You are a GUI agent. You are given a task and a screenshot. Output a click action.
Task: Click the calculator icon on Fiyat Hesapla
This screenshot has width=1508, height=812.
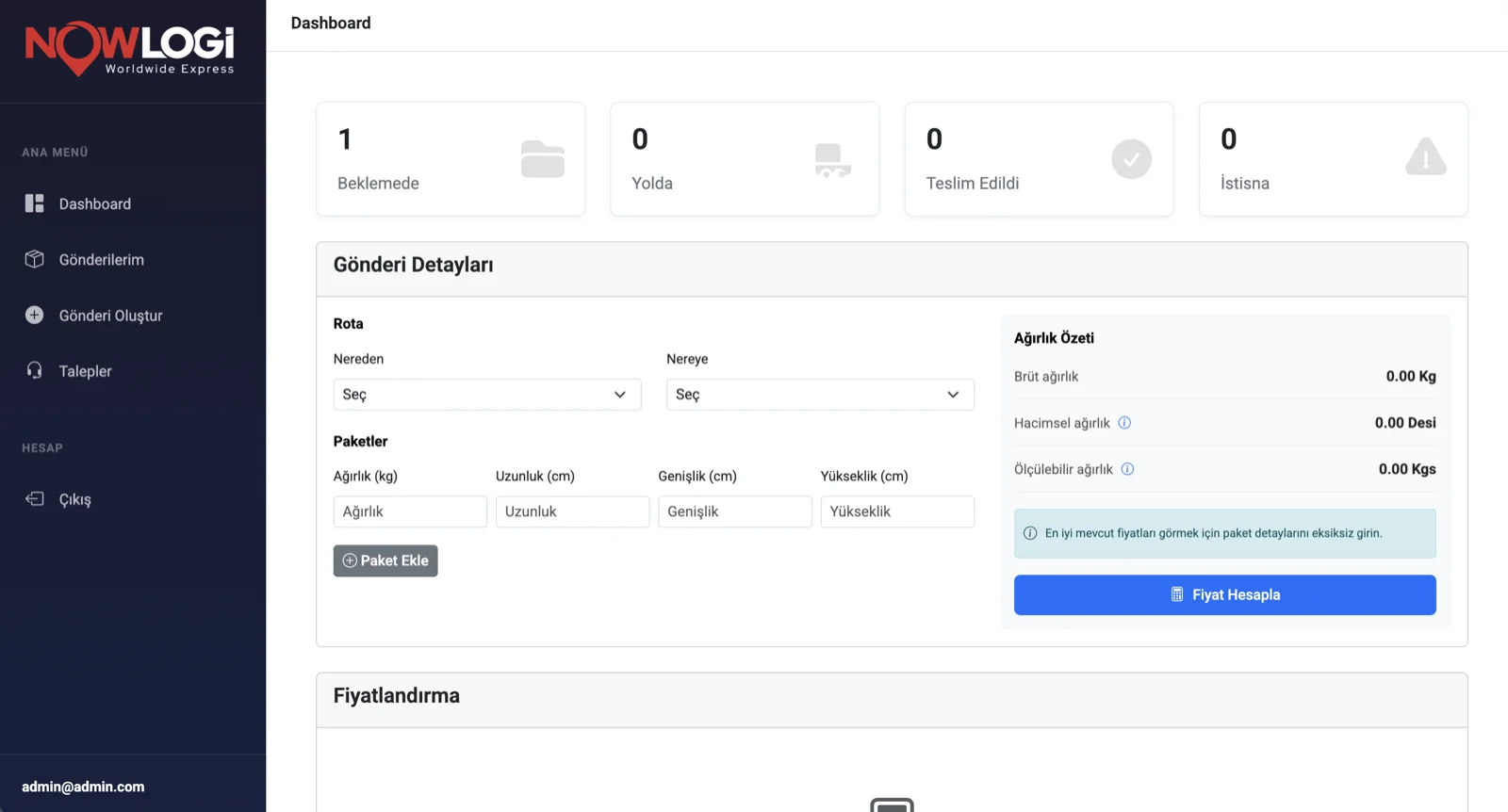click(x=1177, y=594)
